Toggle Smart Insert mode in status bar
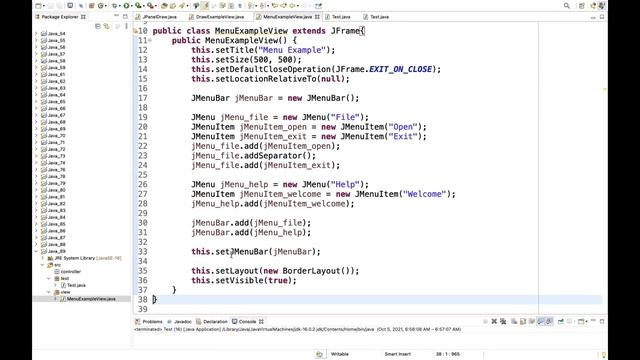This screenshot has height=360, width=640. tap(397, 354)
